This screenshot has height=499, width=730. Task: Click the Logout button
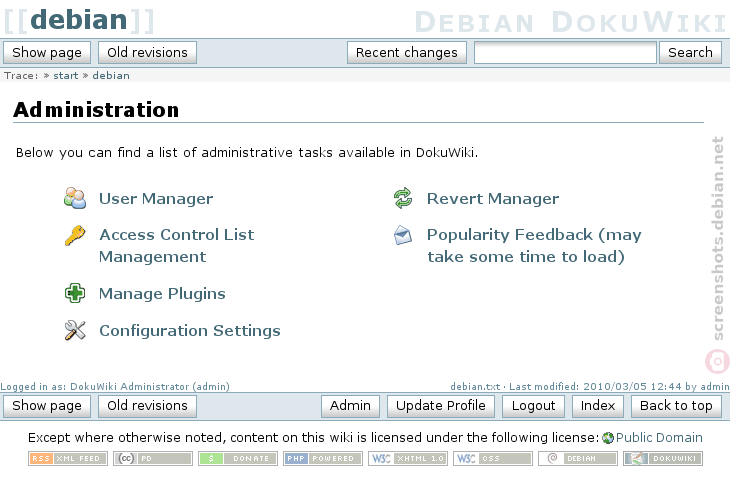[x=534, y=405]
